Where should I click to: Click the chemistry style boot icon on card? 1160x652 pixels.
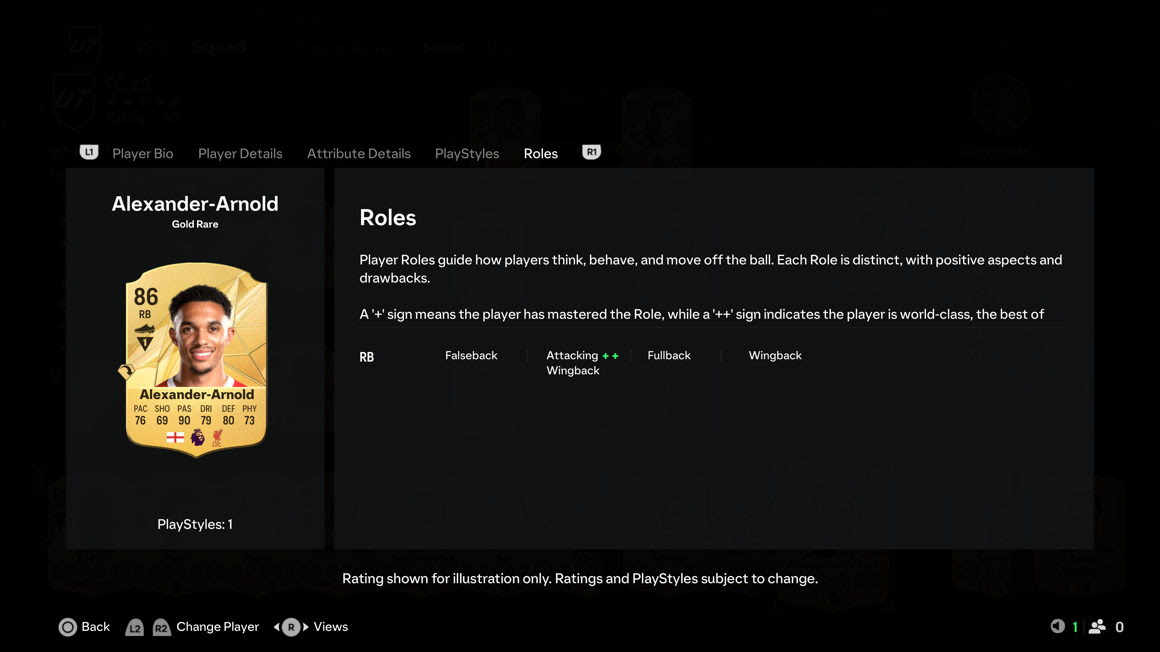[145, 329]
